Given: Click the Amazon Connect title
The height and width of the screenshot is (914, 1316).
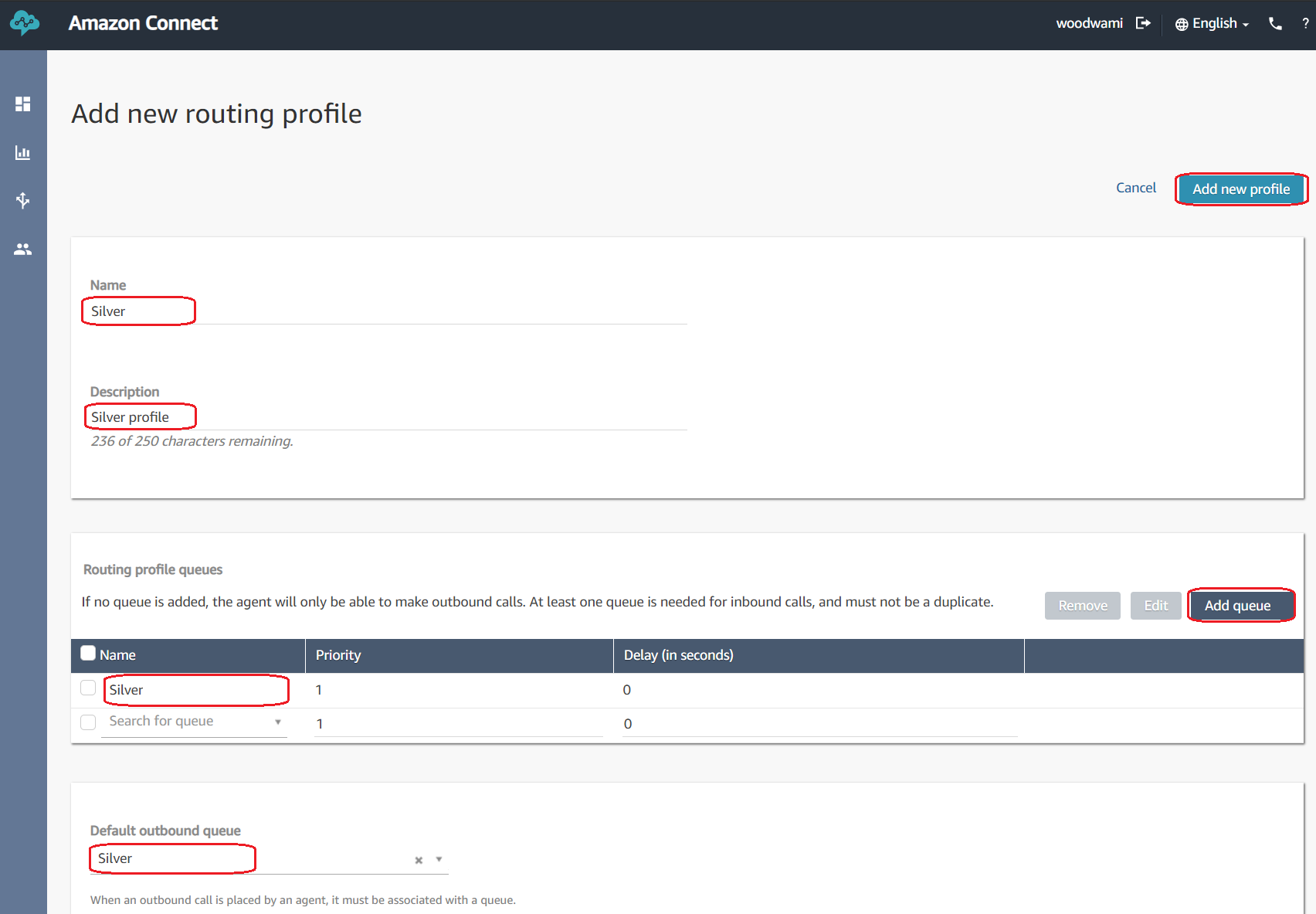Looking at the screenshot, I should [x=143, y=23].
